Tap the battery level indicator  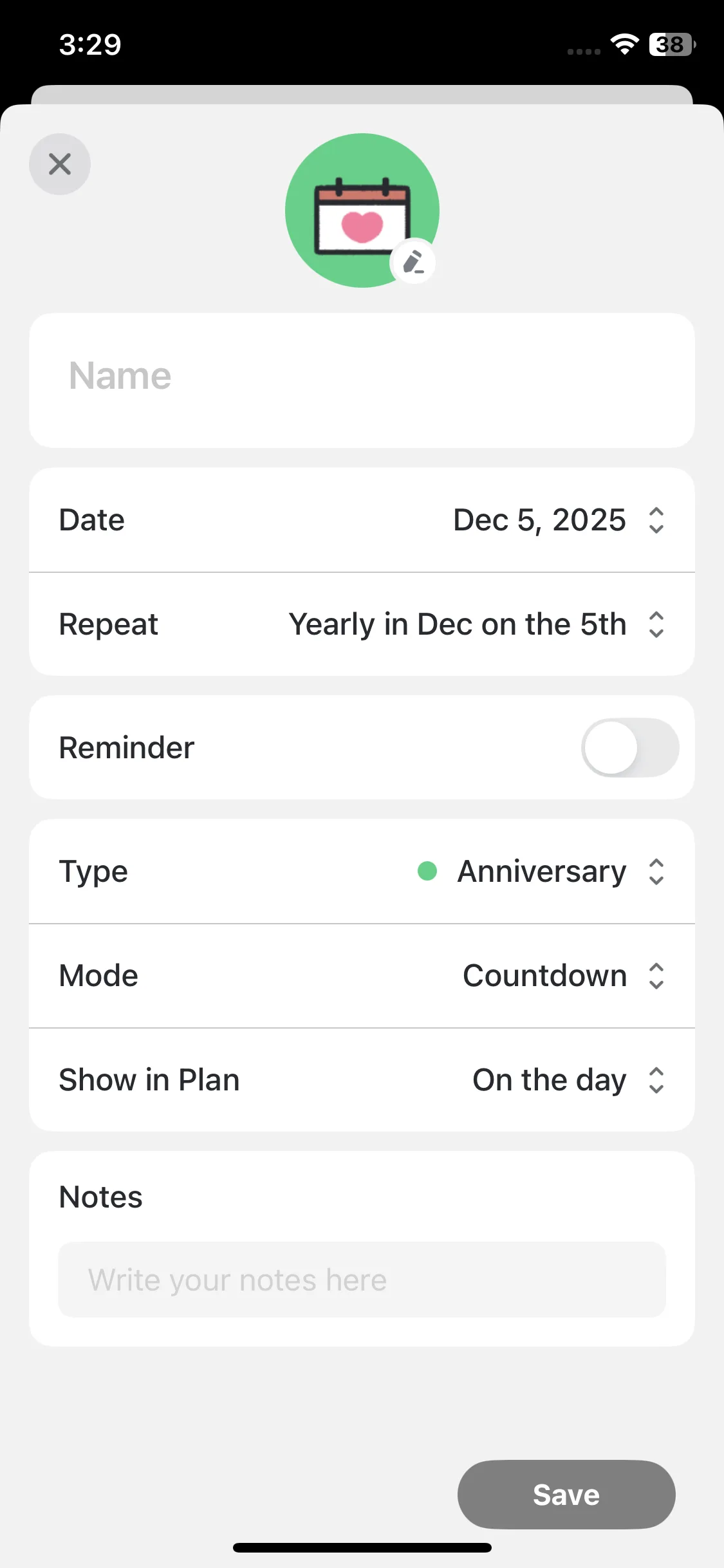(x=671, y=44)
